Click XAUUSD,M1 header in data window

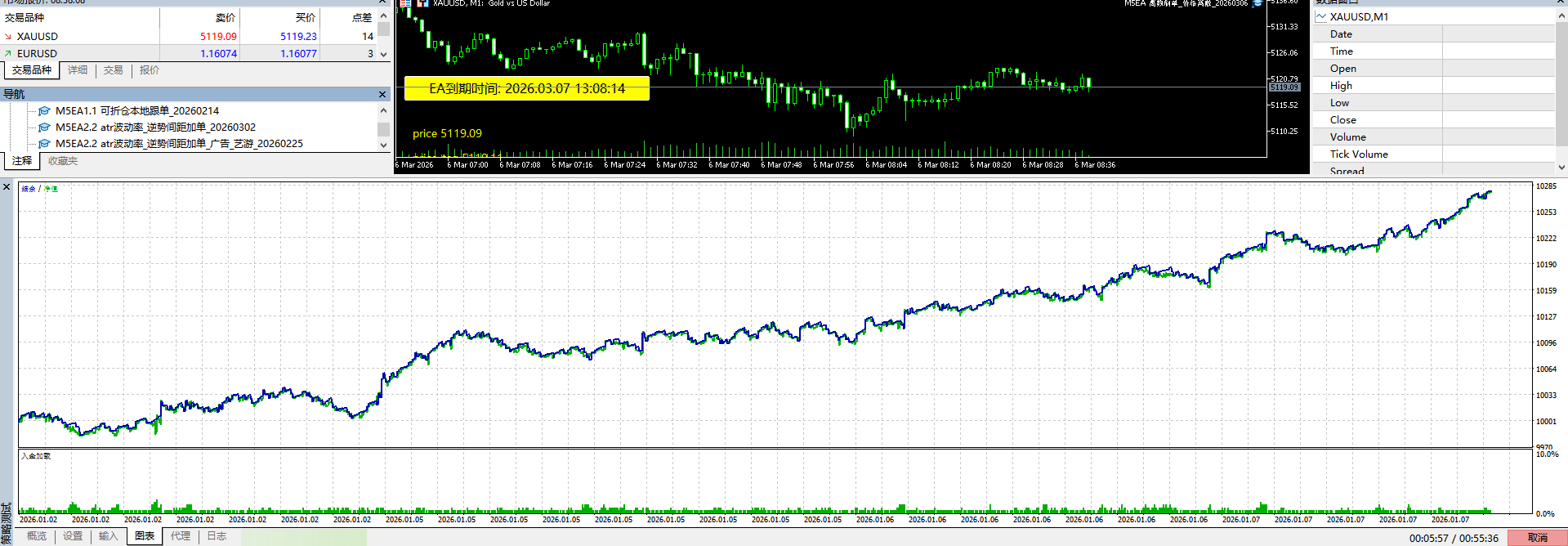click(1434, 16)
